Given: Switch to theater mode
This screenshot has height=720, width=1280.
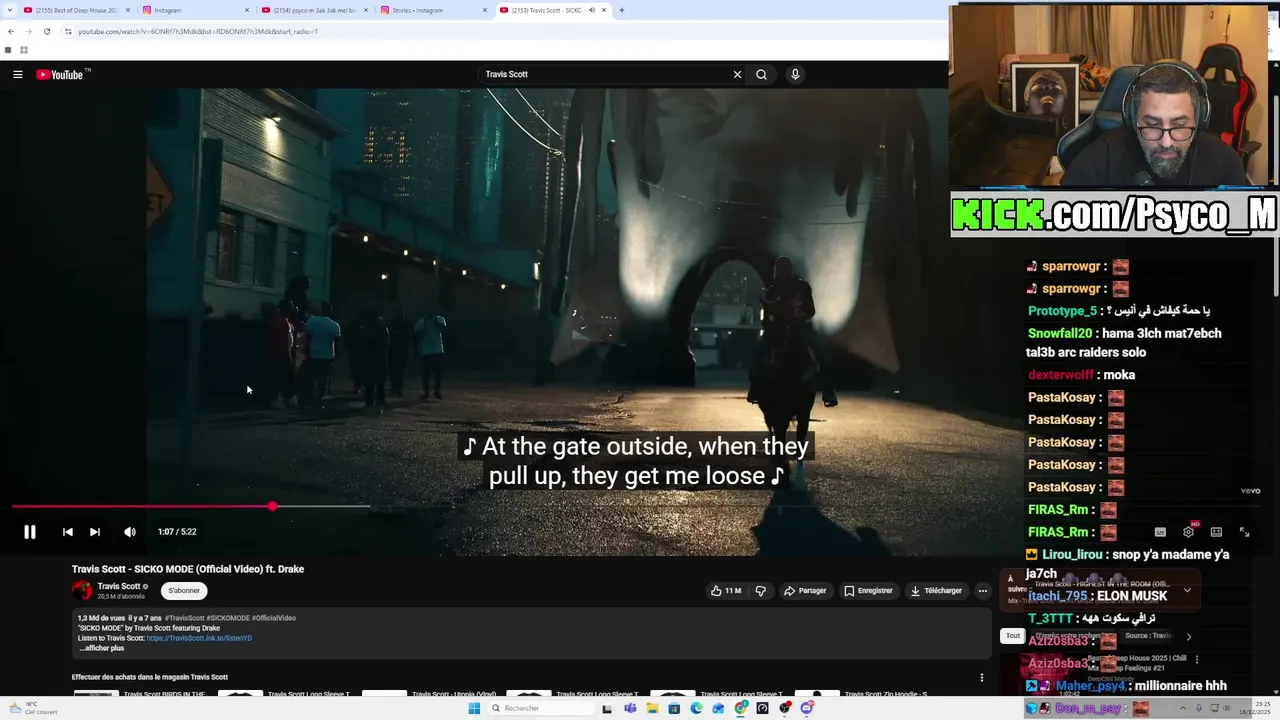Looking at the screenshot, I should click(x=1216, y=532).
